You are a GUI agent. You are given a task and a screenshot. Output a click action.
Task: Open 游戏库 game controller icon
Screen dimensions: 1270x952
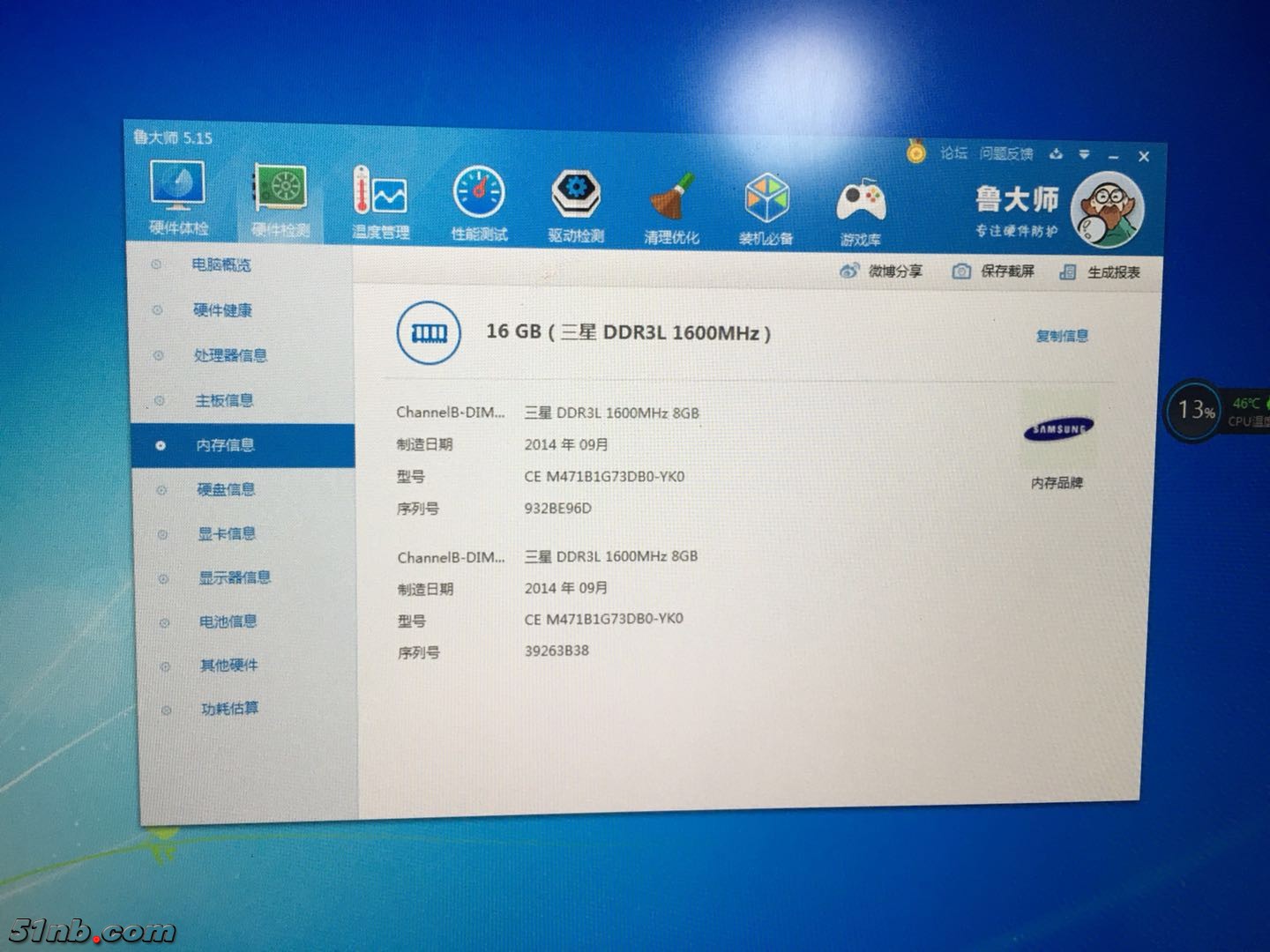tap(860, 211)
